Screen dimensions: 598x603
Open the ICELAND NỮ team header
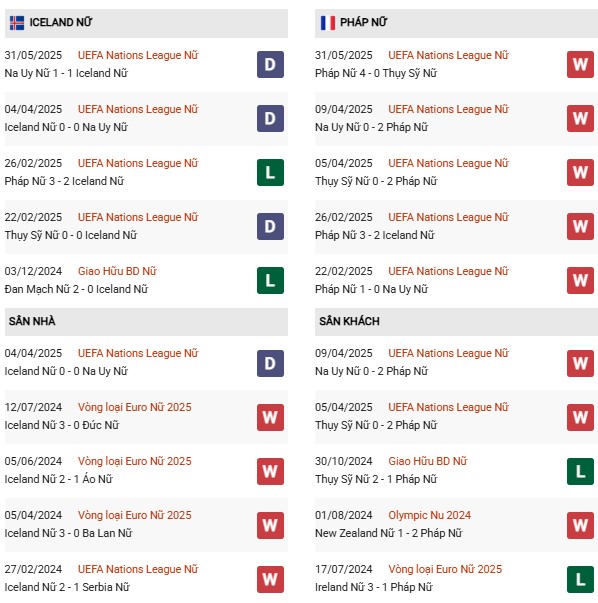pyautogui.click(x=146, y=23)
